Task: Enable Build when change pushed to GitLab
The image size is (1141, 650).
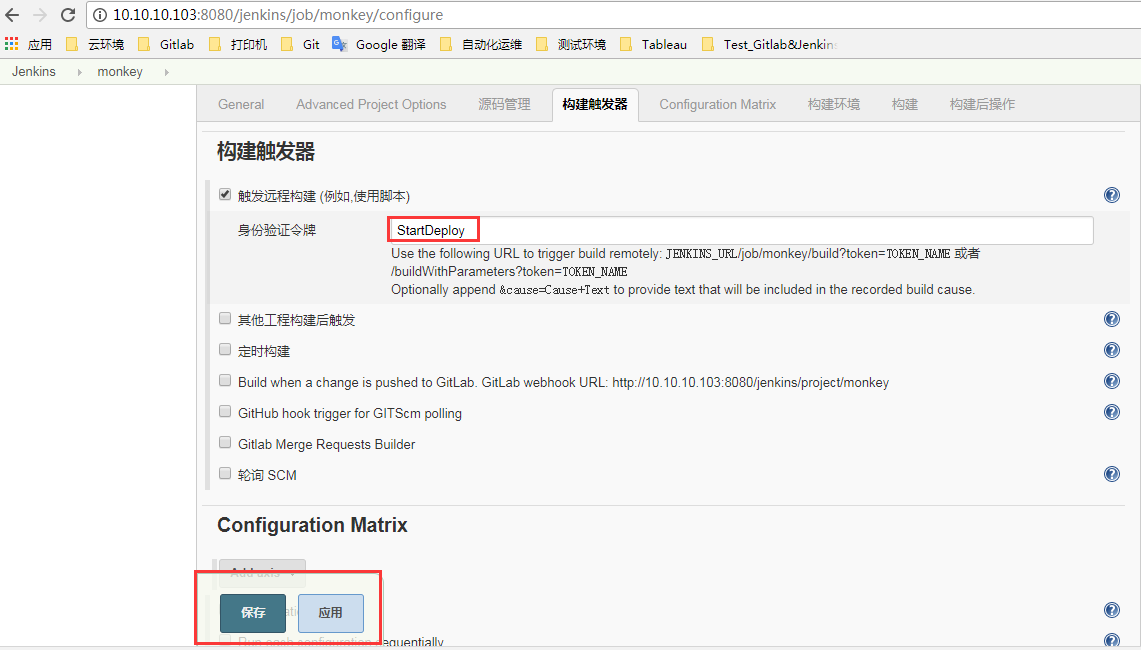Action: point(225,380)
